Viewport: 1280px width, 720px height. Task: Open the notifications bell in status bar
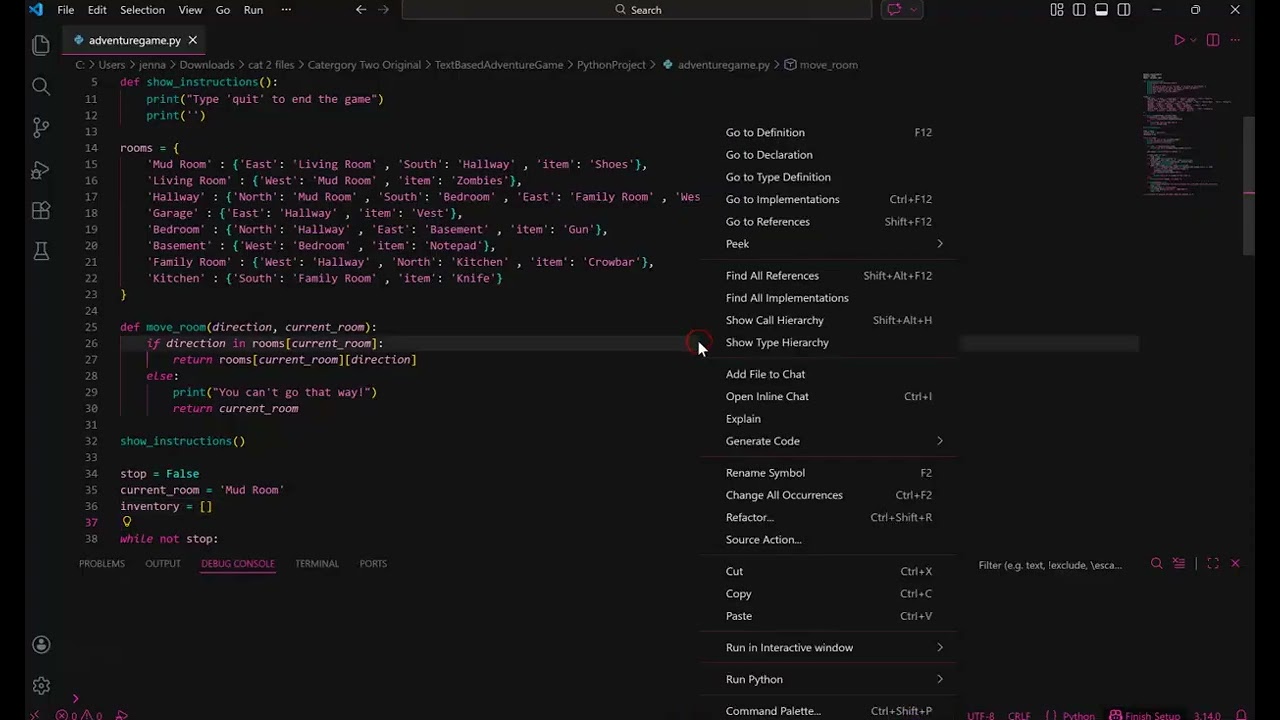pyautogui.click(x=1241, y=716)
